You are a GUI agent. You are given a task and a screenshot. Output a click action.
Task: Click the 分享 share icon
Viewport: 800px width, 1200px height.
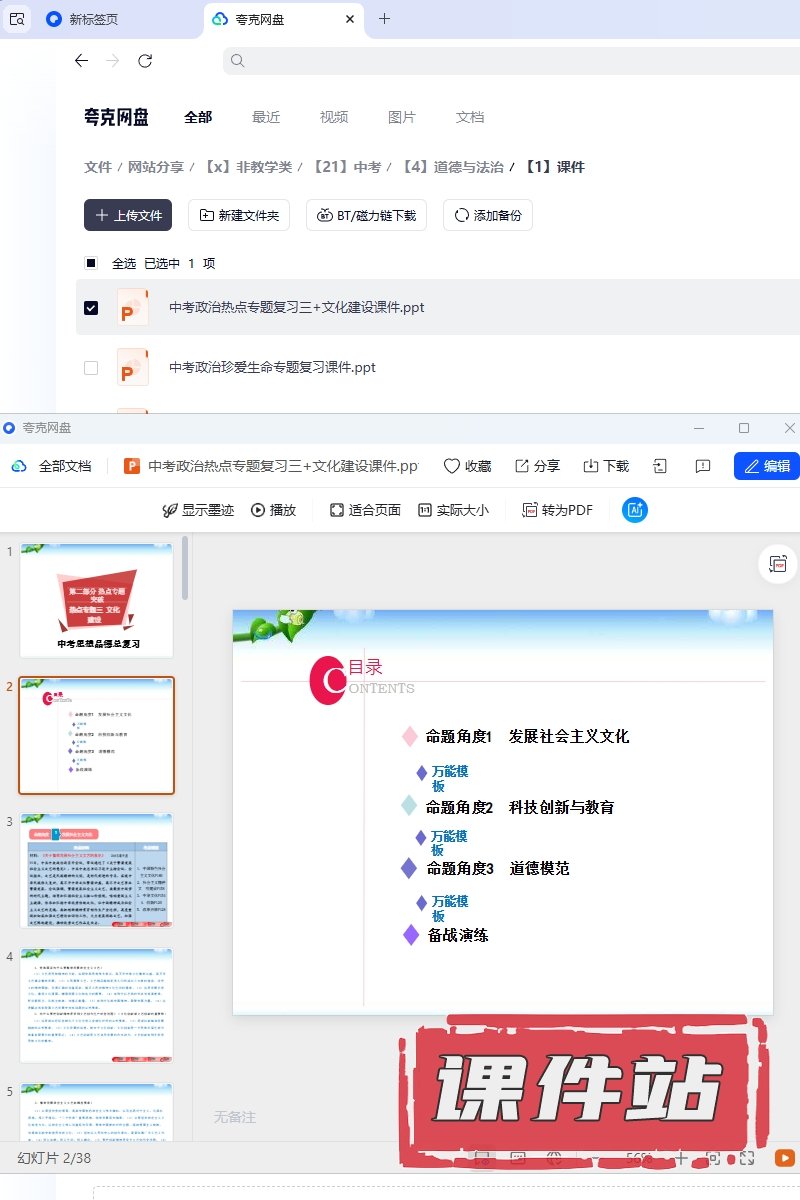522,466
